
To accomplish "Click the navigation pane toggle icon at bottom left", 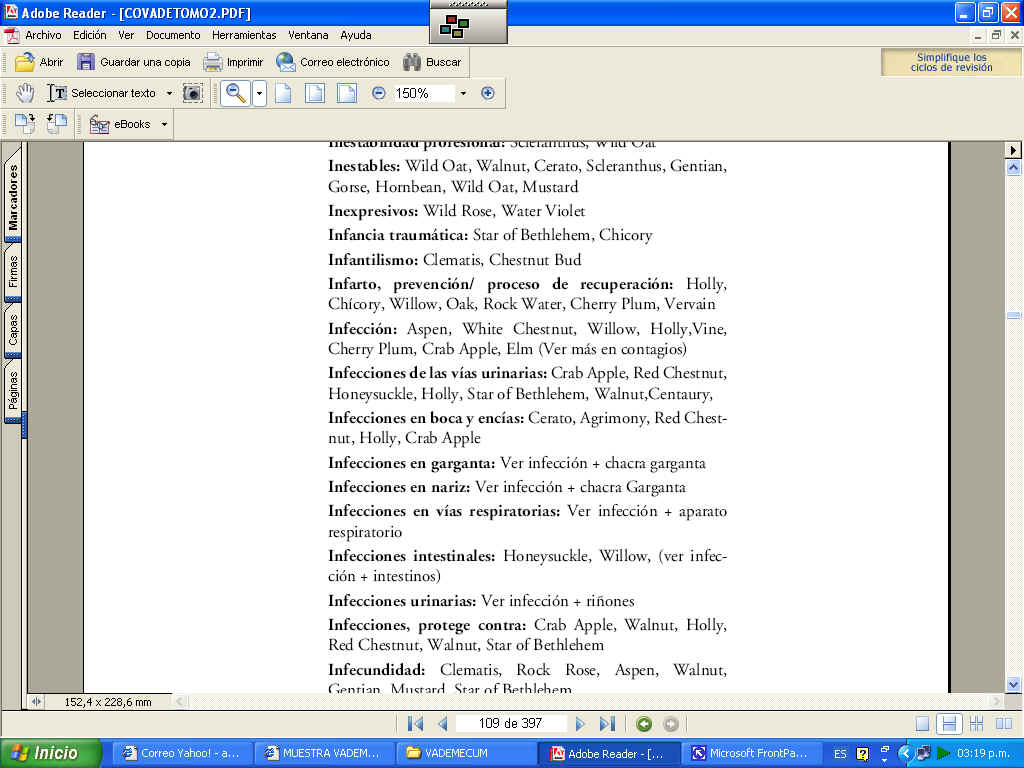I will pyautogui.click(x=36, y=702).
